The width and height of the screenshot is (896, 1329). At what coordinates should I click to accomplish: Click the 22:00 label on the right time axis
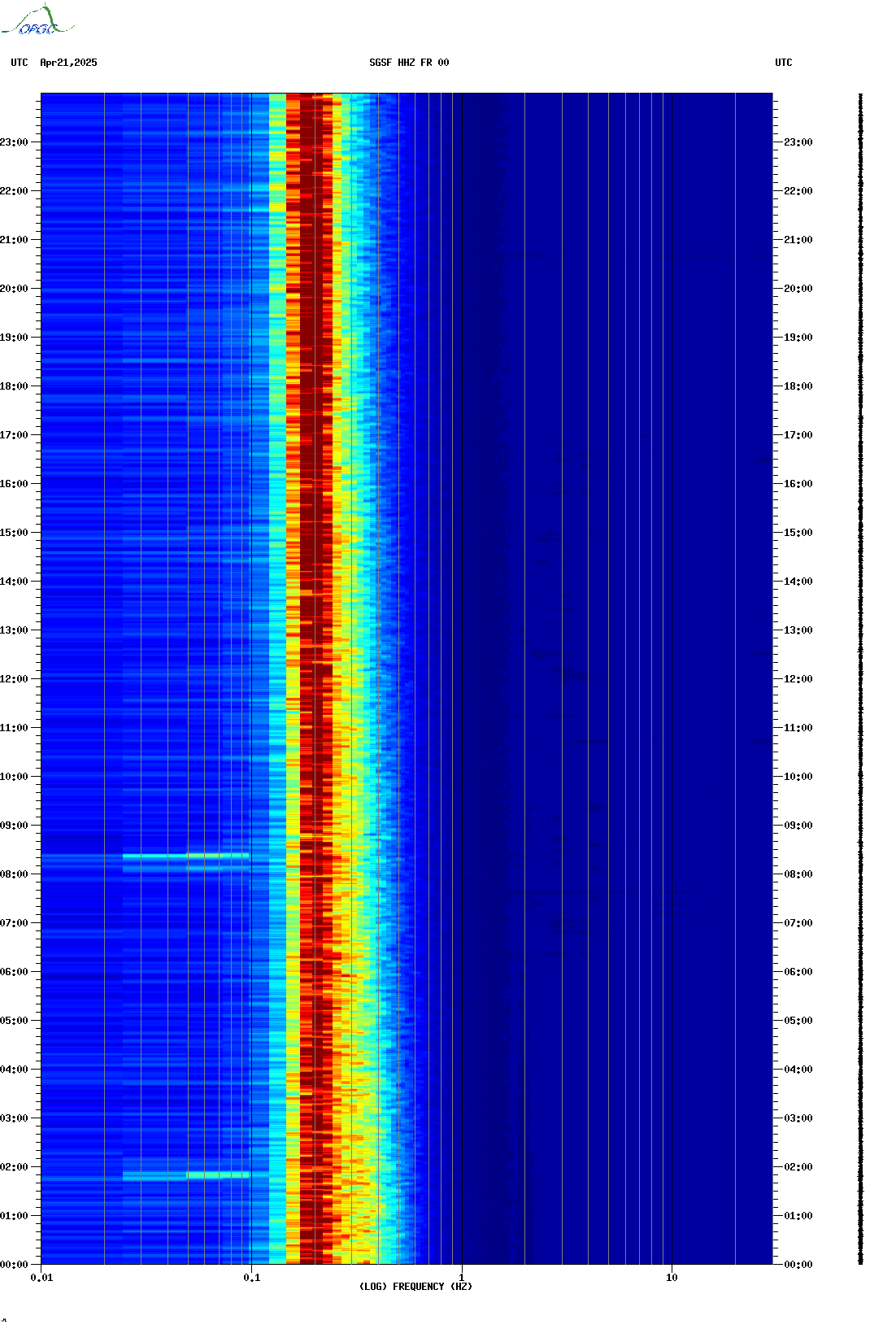coord(798,191)
